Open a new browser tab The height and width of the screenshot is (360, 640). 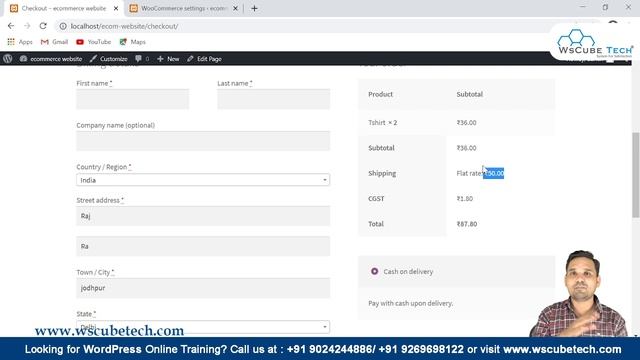pyautogui.click(x=254, y=8)
